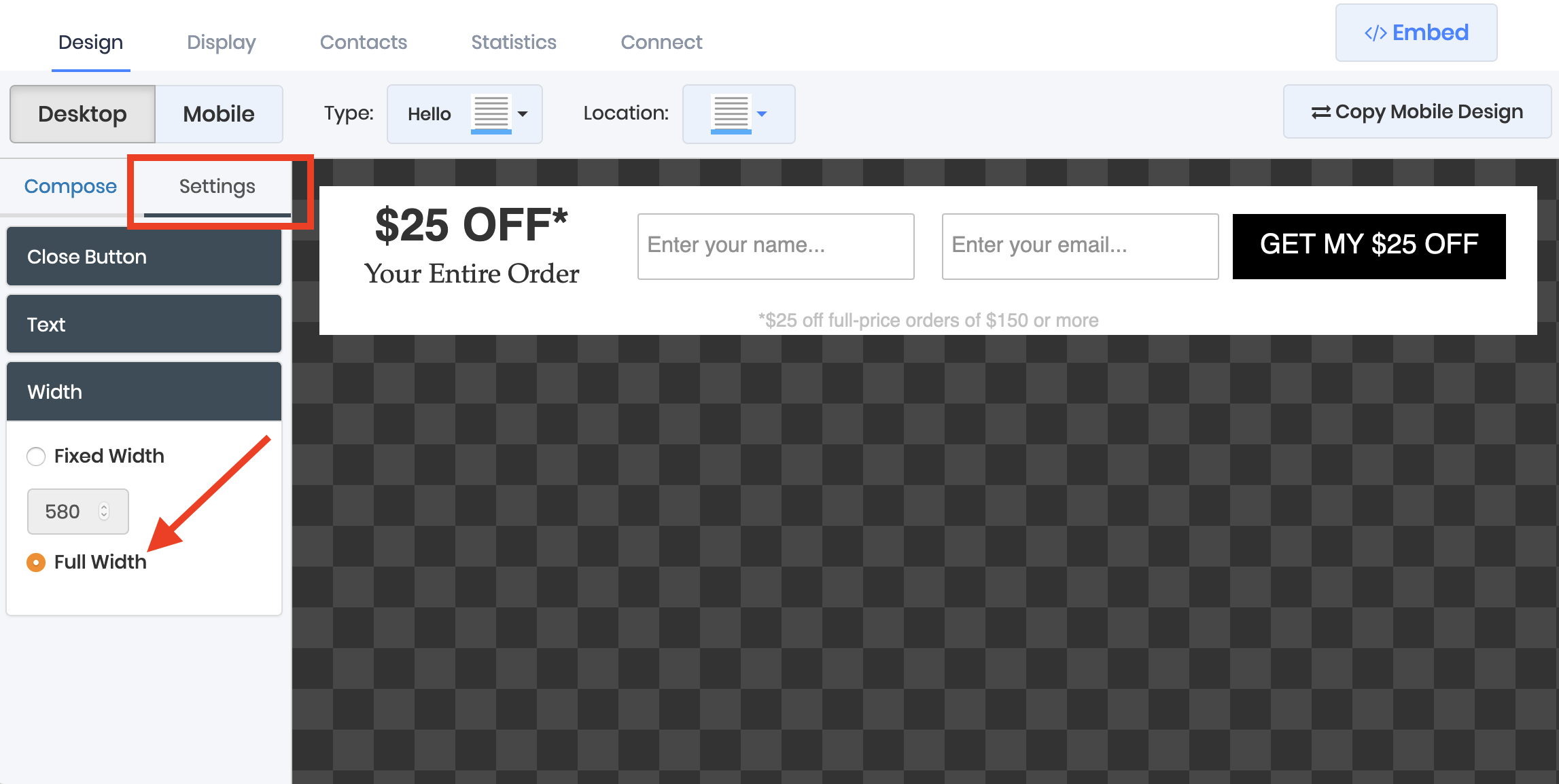Expand the Text settings section

(x=143, y=324)
